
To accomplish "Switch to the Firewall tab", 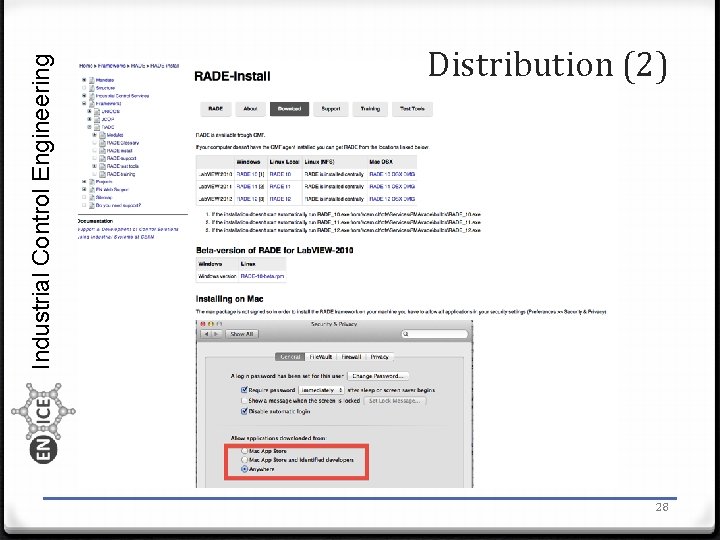I will [x=351, y=357].
